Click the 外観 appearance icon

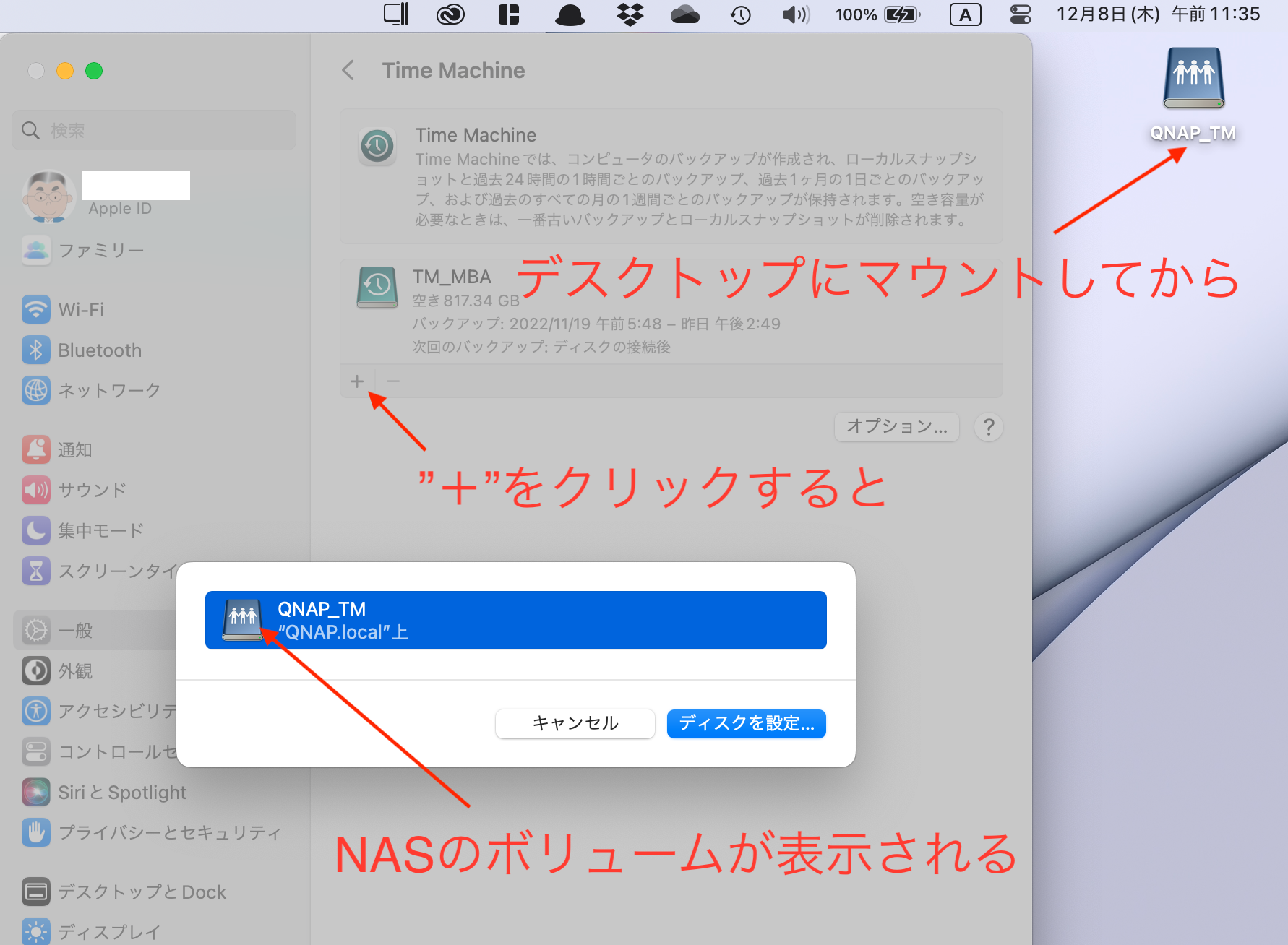(36, 671)
